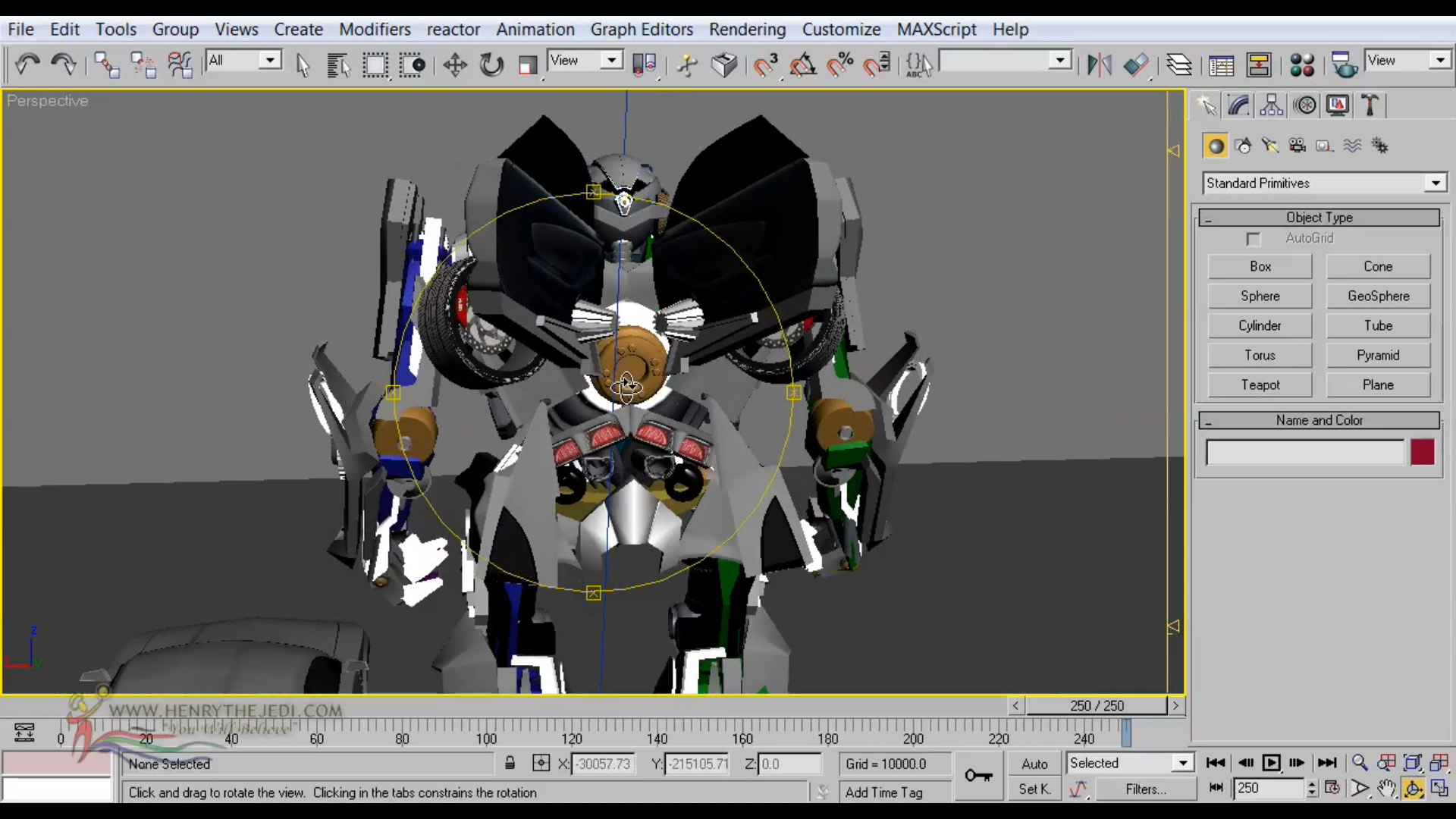The width and height of the screenshot is (1456, 819).
Task: Collapse the Object Type rollout
Action: (x=1319, y=218)
